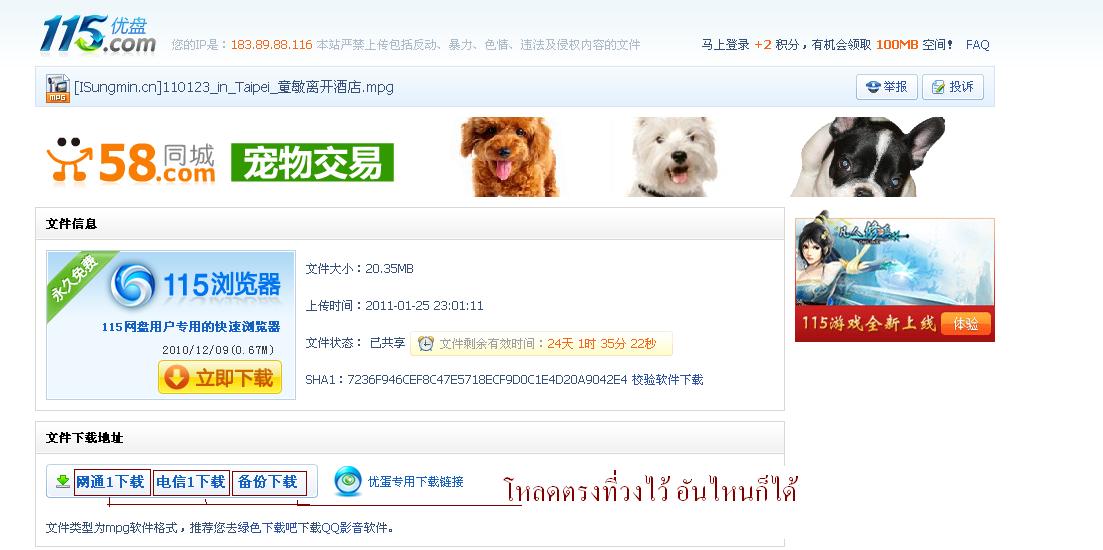
Task: Download via 电信1下载 link
Action: (x=191, y=482)
